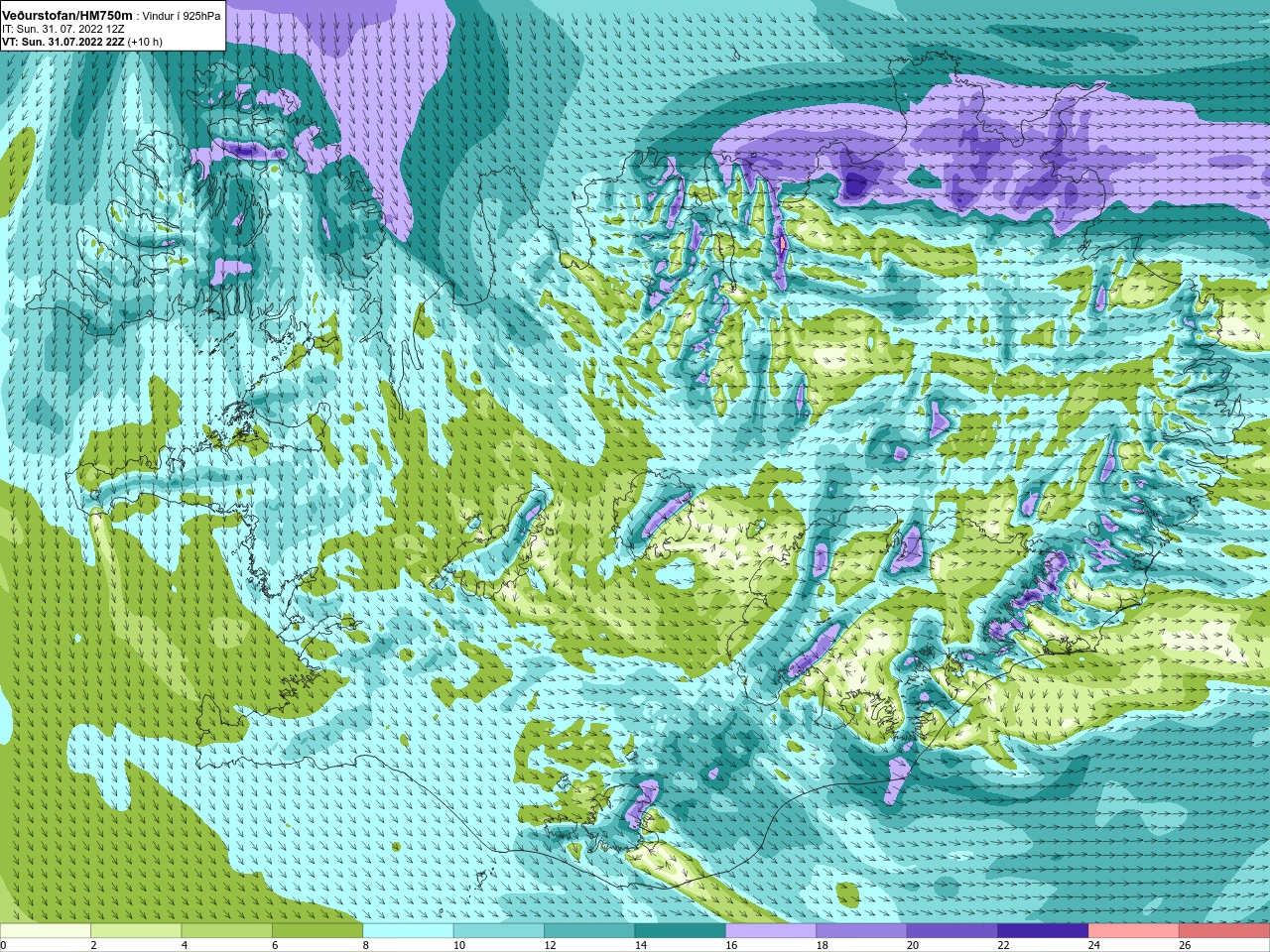Click the 'VT: Sun. 31.07.2022 22Z' valid time
This screenshot has width=1270, height=952.
pos(63,42)
